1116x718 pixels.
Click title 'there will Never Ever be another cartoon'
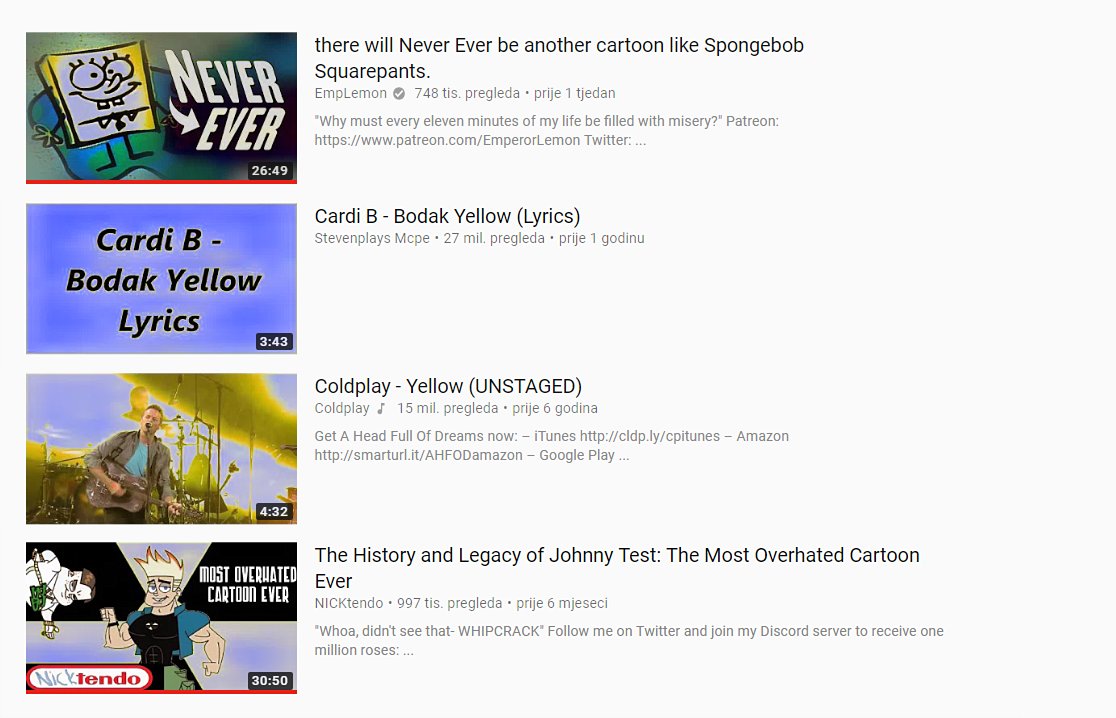click(x=559, y=58)
